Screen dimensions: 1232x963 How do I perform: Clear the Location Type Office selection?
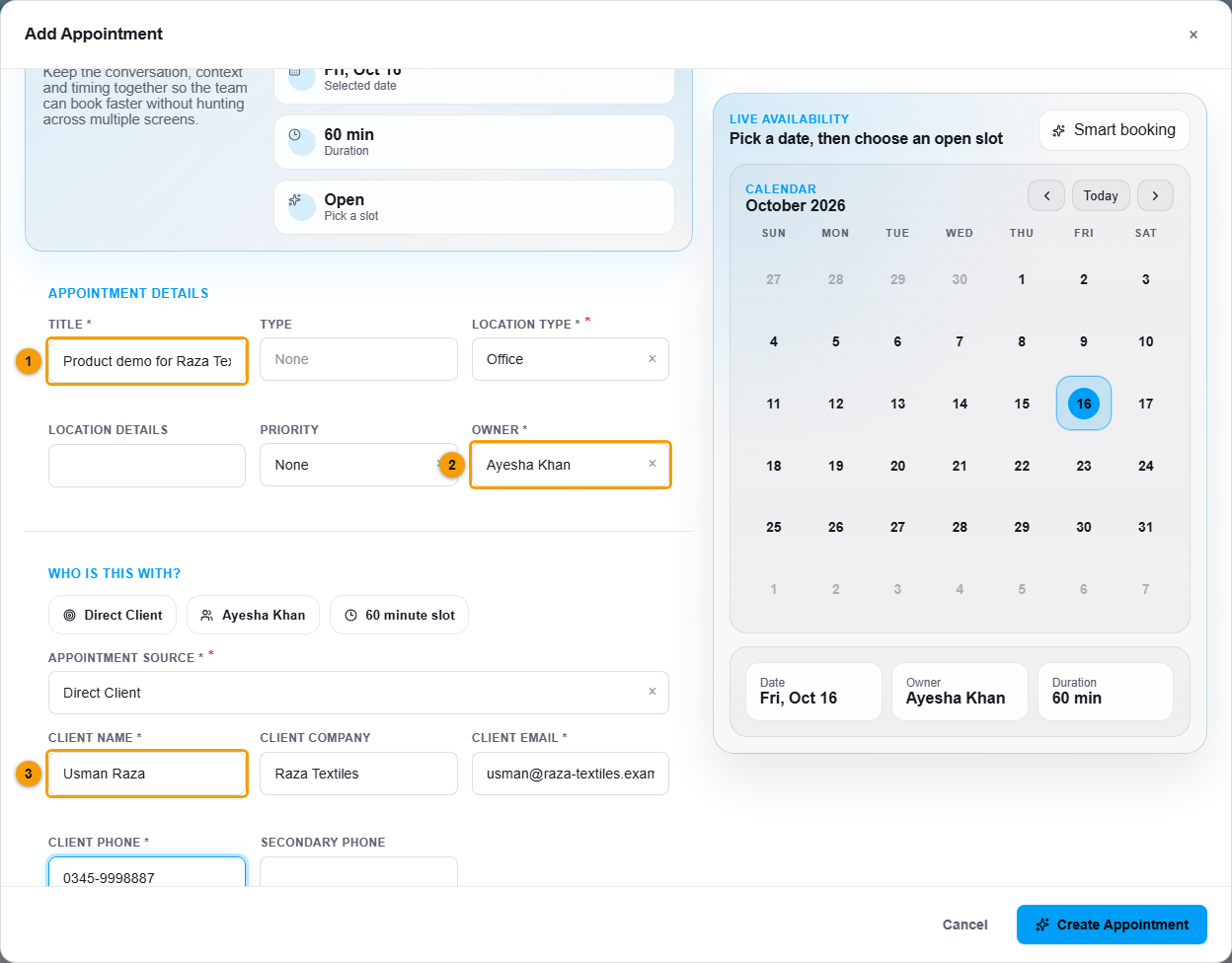point(652,359)
